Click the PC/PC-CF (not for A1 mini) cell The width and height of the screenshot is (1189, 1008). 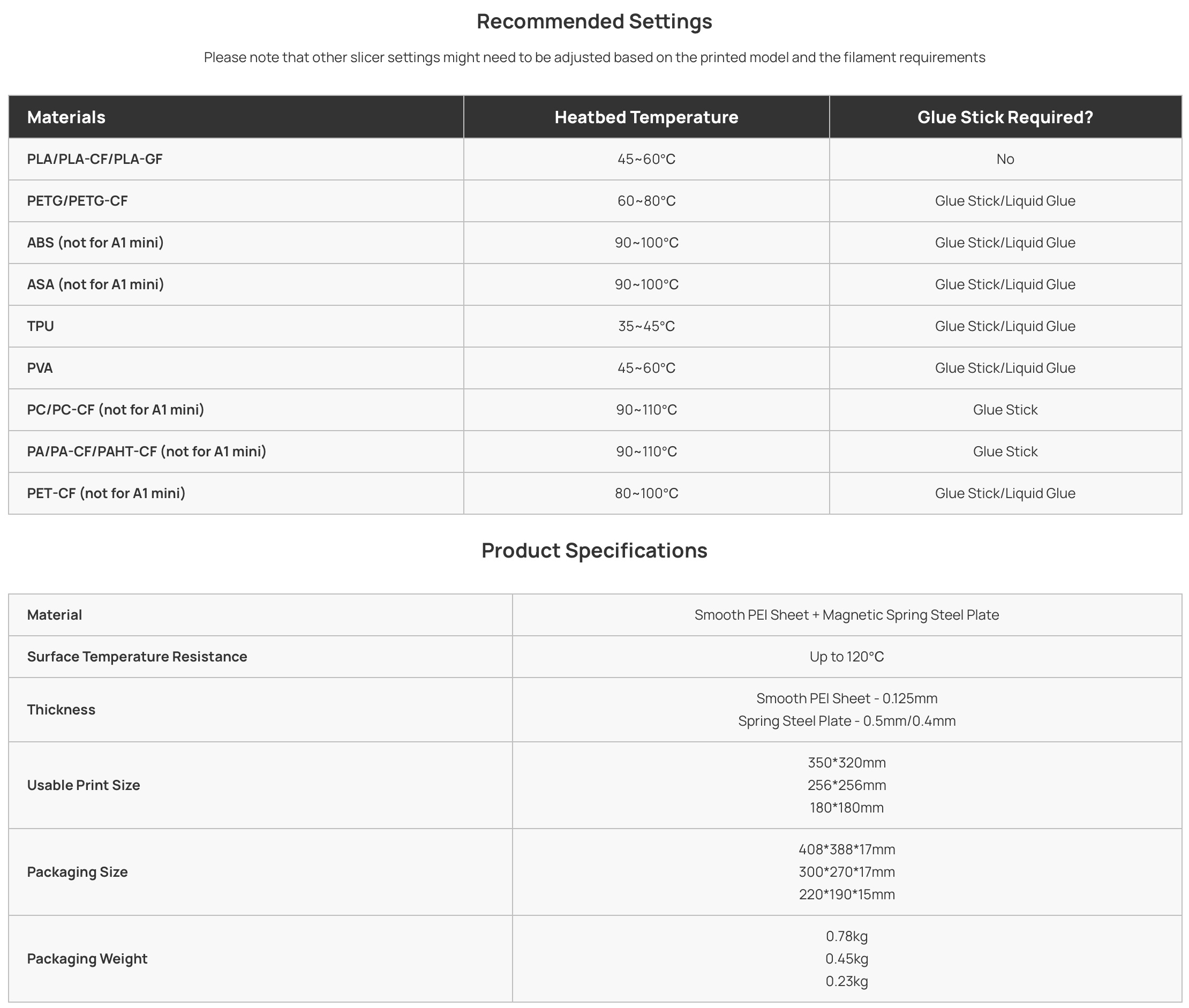click(115, 409)
